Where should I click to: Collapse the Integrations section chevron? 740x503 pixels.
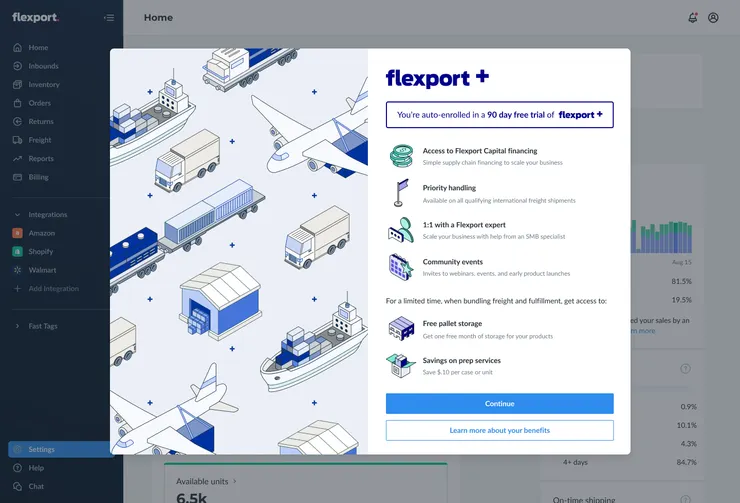[17, 214]
